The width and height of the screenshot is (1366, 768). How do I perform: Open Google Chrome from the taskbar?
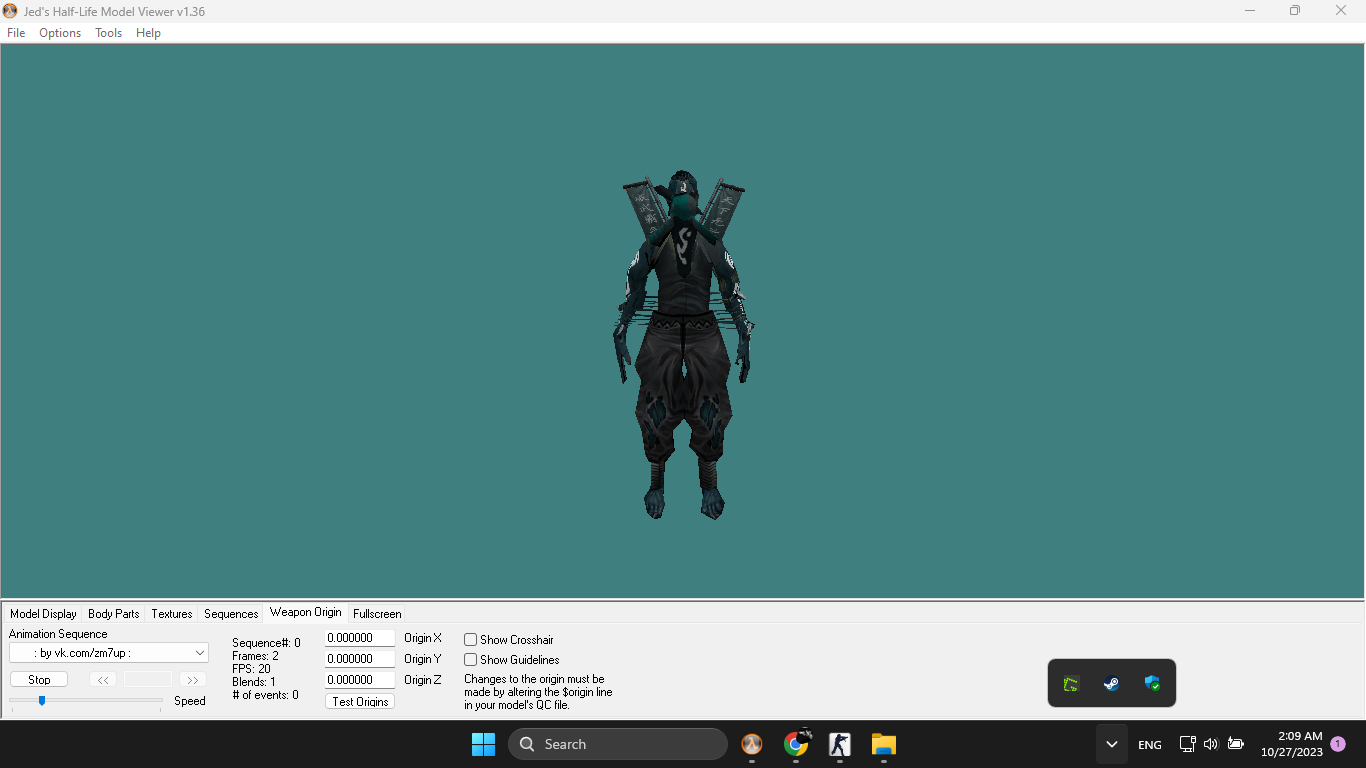pyautogui.click(x=796, y=744)
